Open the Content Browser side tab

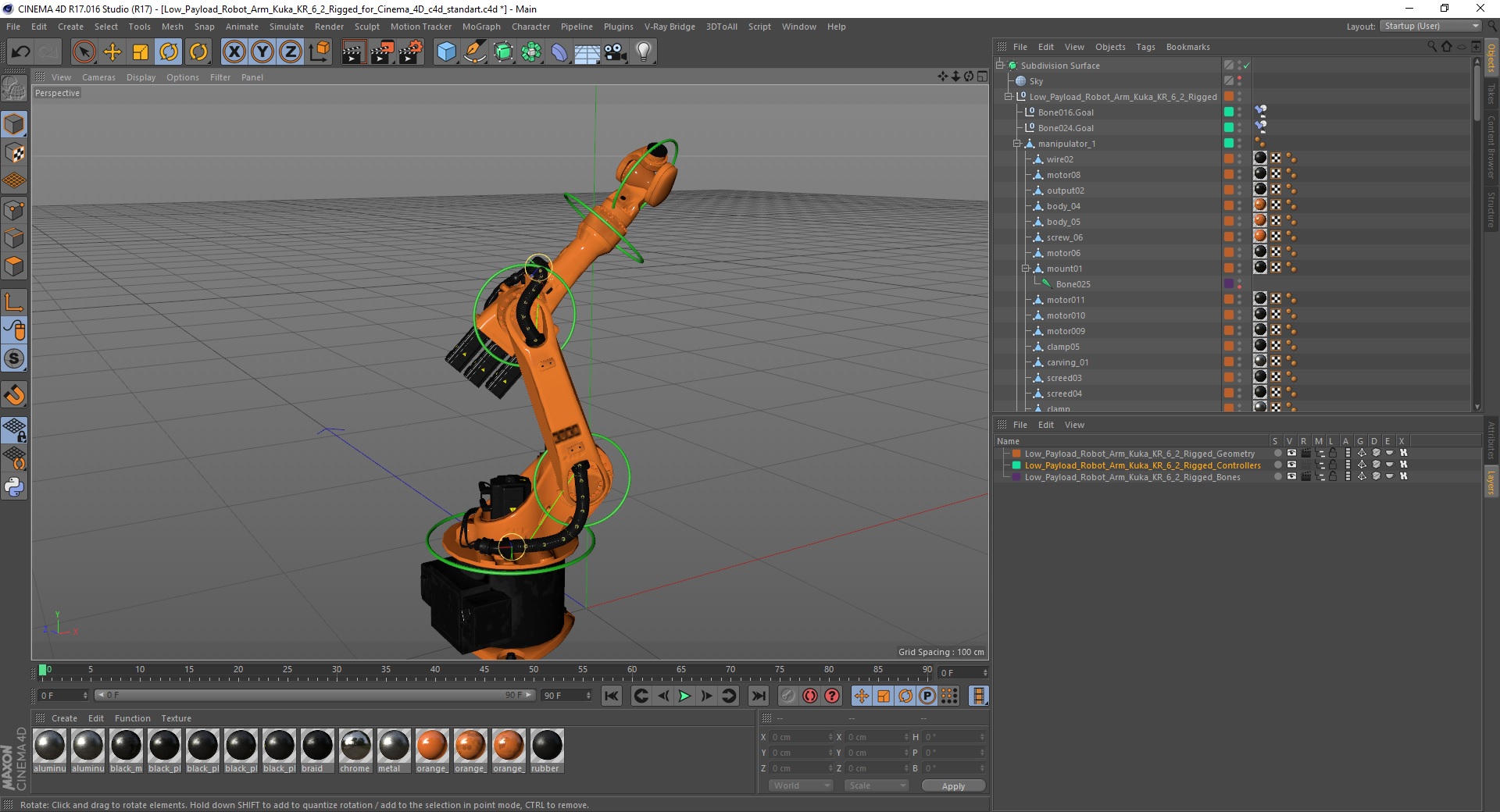coord(1491,147)
